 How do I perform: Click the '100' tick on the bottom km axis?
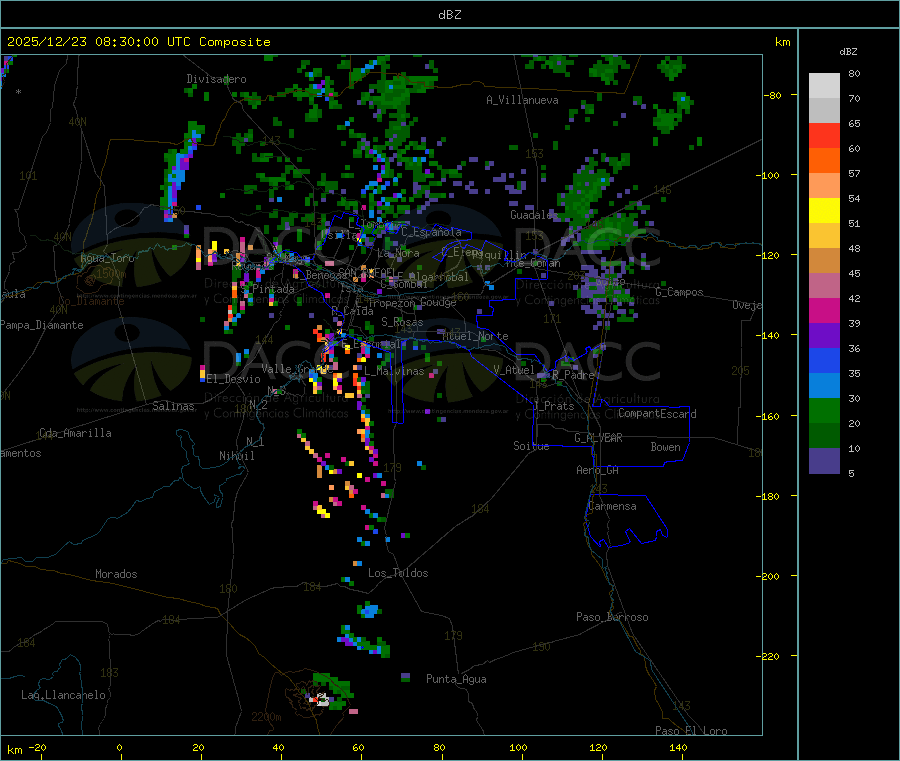(x=518, y=747)
